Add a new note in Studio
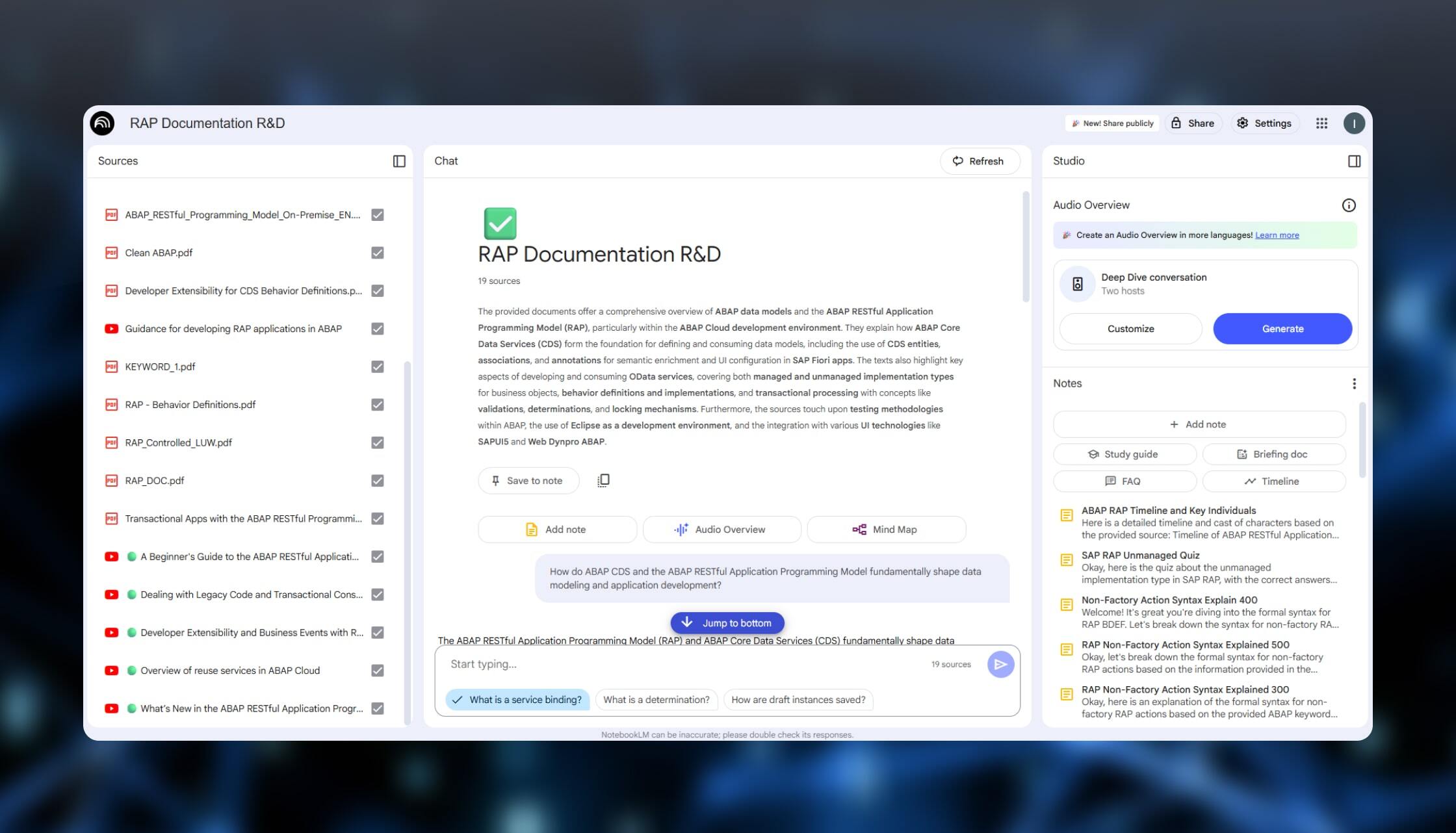This screenshot has height=833, width=1456. click(1199, 424)
